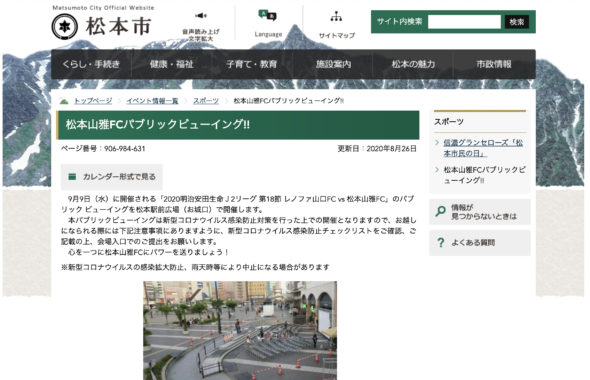Open the サイトマップ sitemap icon
Image resolution: width=590 pixels, height=380 pixels.
click(336, 16)
